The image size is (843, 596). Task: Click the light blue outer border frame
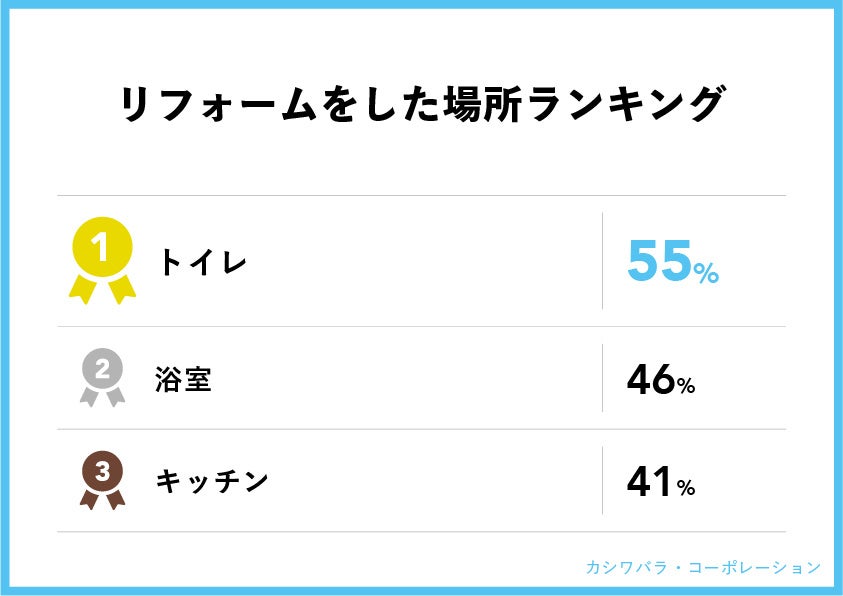point(421,4)
